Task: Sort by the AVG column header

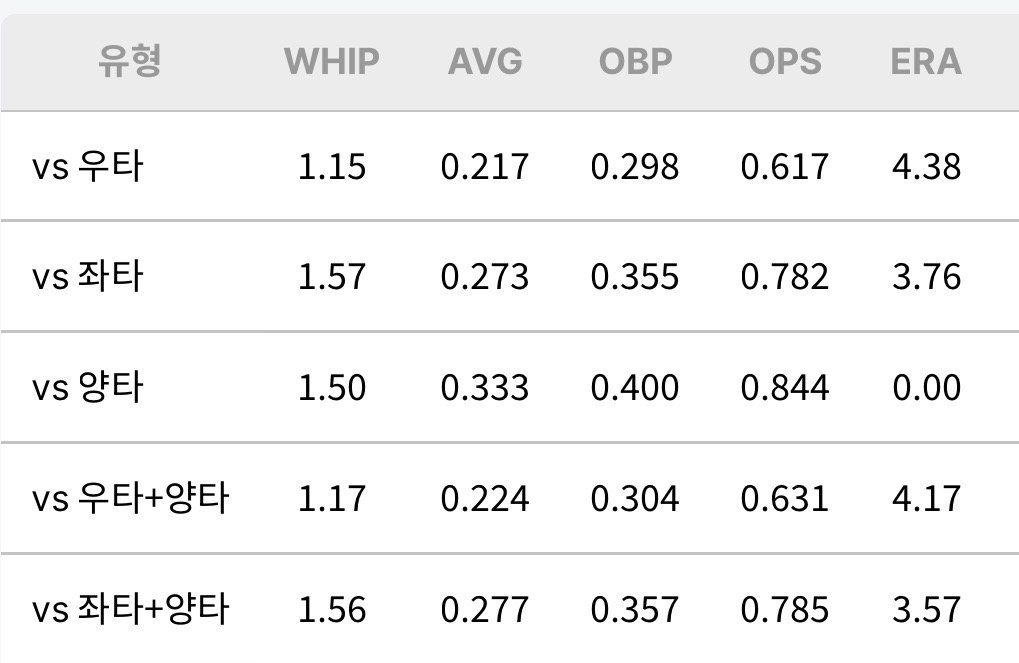Action: click(485, 62)
